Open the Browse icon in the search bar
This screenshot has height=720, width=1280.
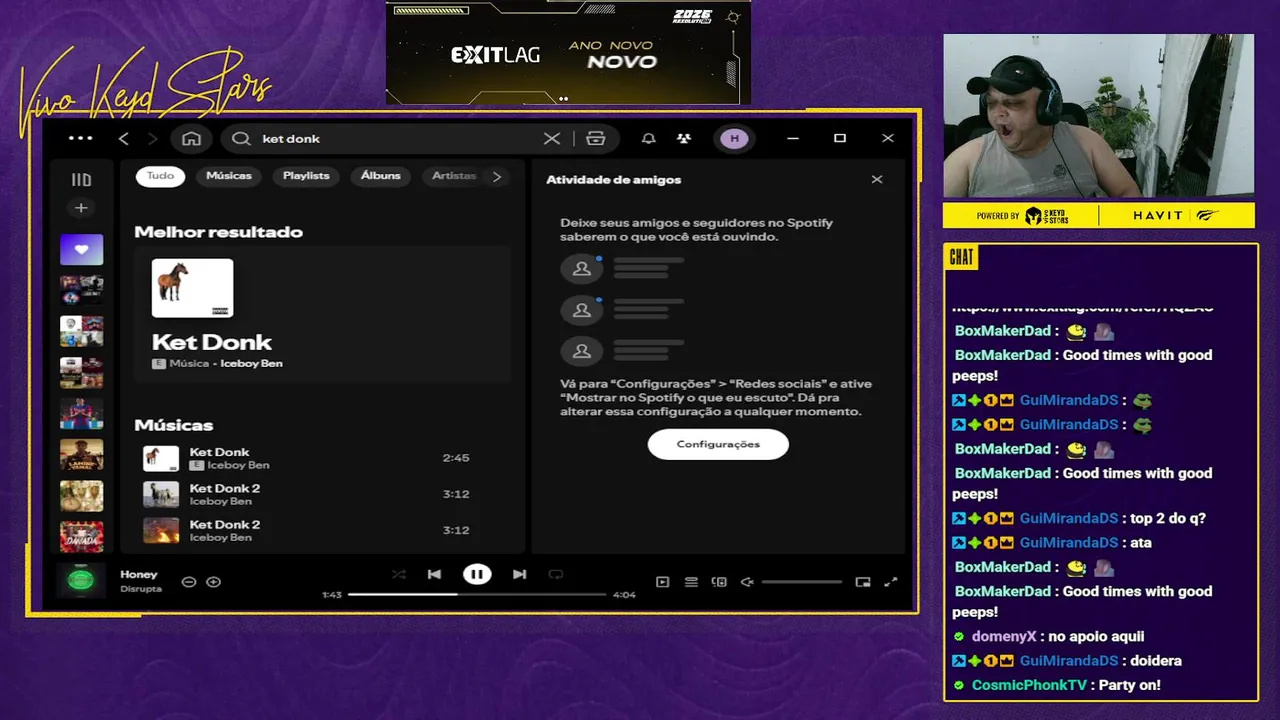(x=596, y=139)
